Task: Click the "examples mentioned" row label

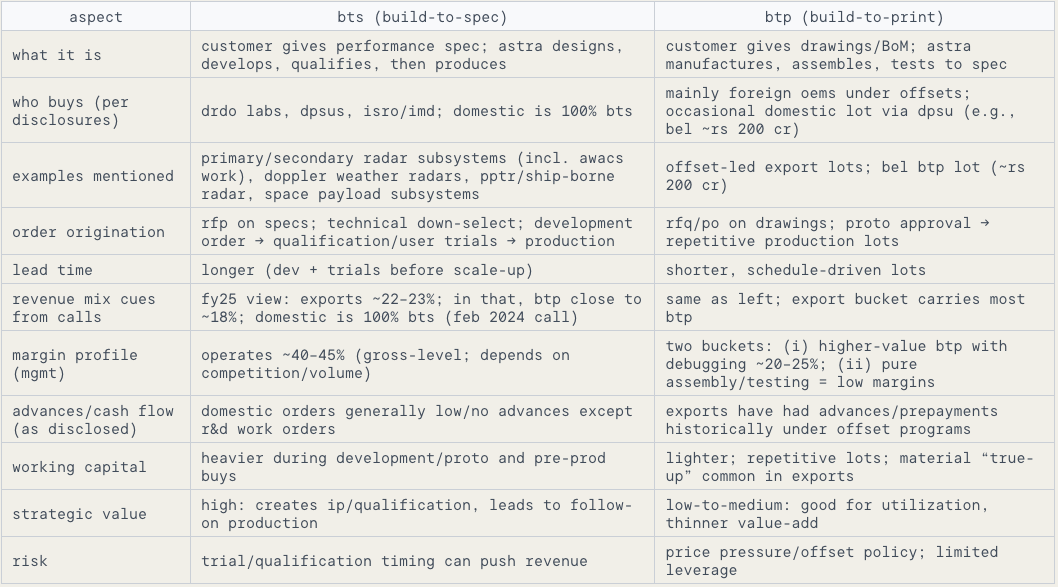Action: [x=93, y=176]
